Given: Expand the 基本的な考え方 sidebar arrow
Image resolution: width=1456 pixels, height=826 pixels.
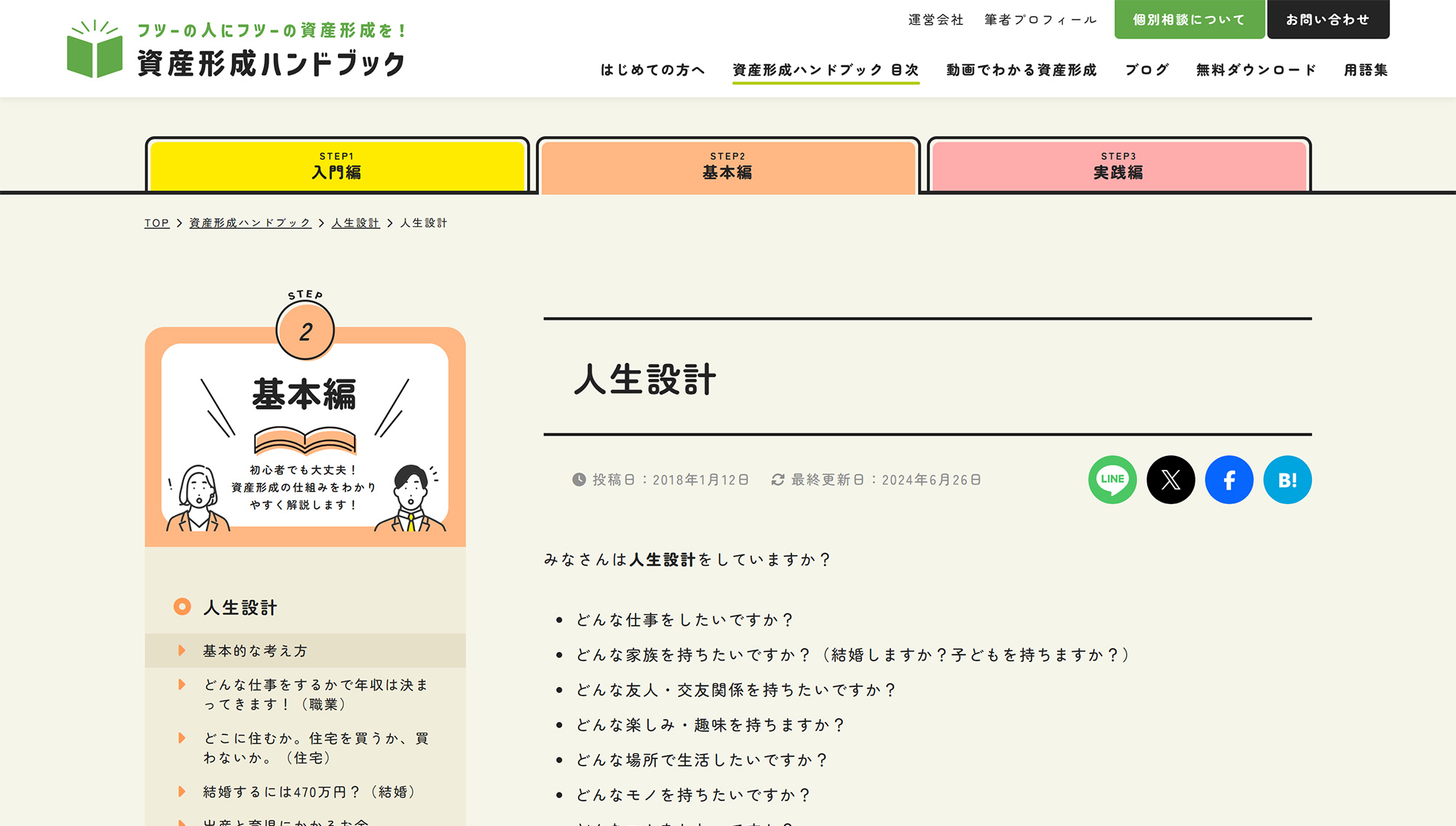Looking at the screenshot, I should click(181, 650).
